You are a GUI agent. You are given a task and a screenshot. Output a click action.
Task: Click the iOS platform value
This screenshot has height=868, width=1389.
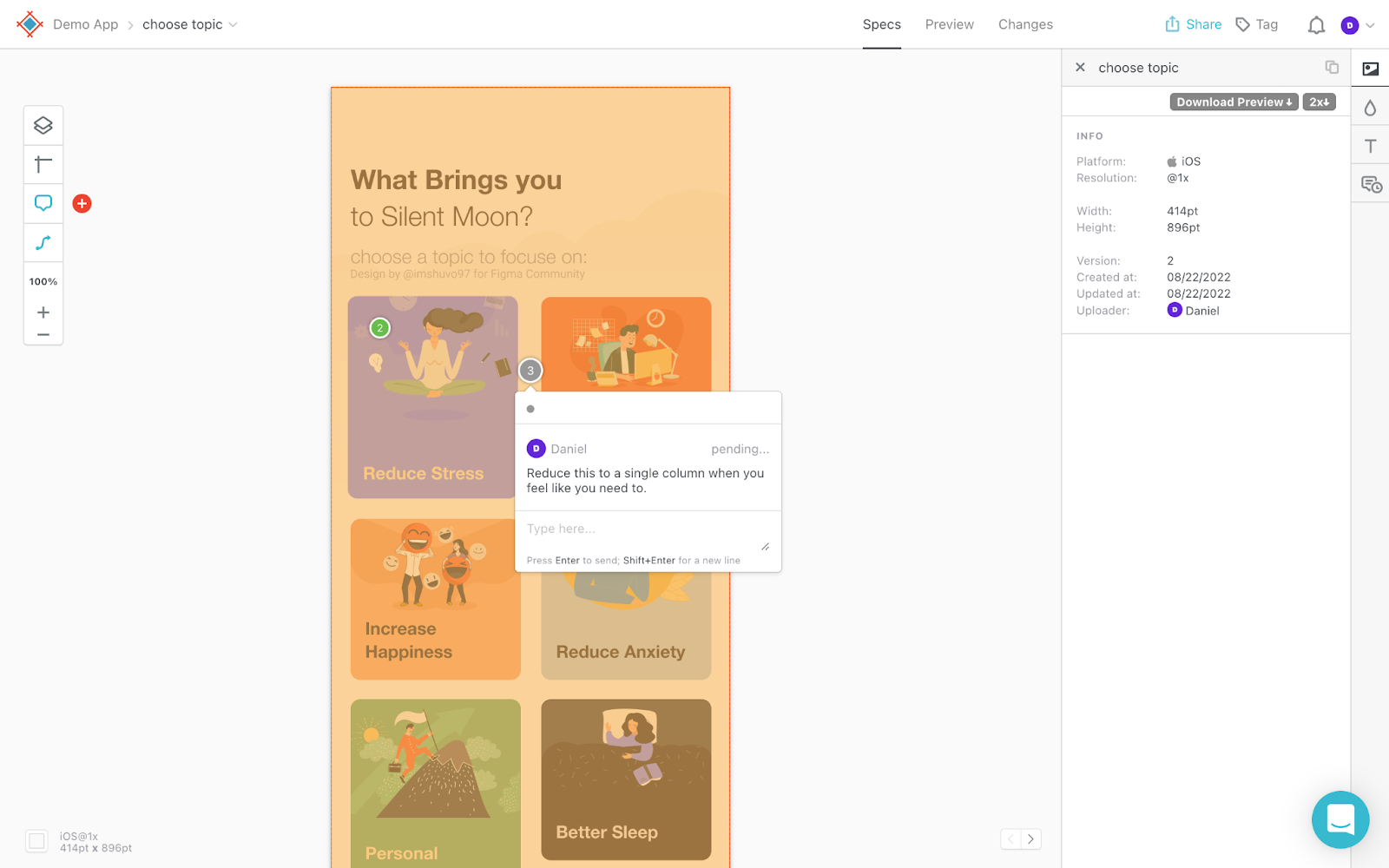1183,161
